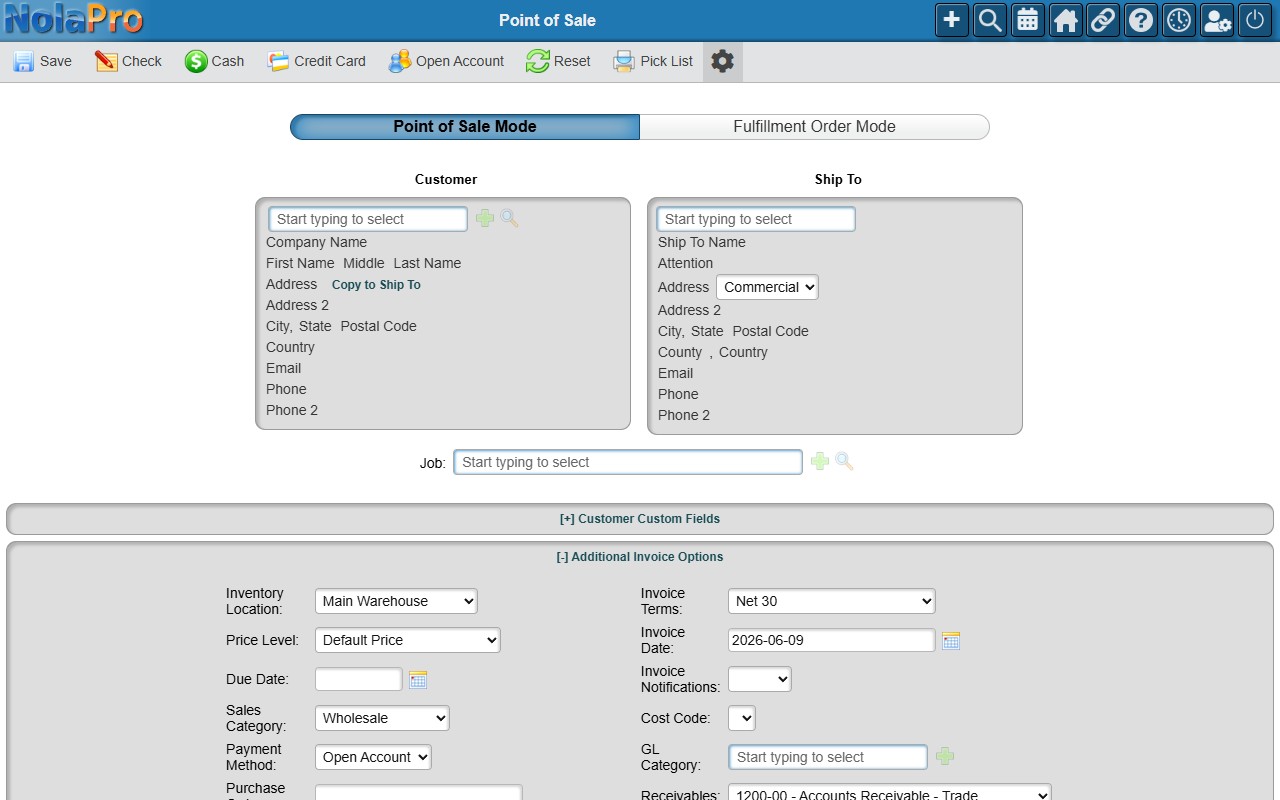Focus the Customer search field
Image resolution: width=1280 pixels, height=800 pixels.
368,219
